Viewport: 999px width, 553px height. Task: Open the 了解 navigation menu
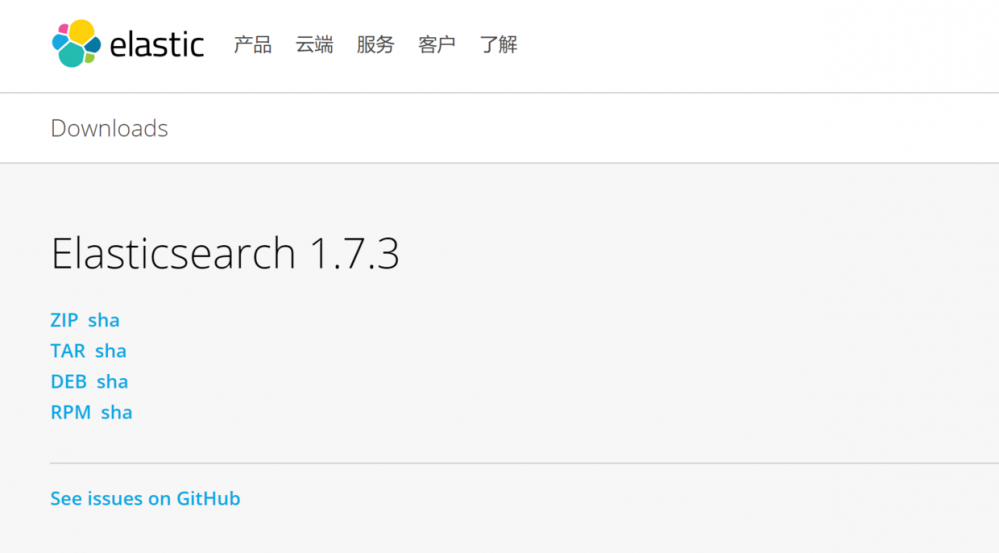tap(498, 45)
